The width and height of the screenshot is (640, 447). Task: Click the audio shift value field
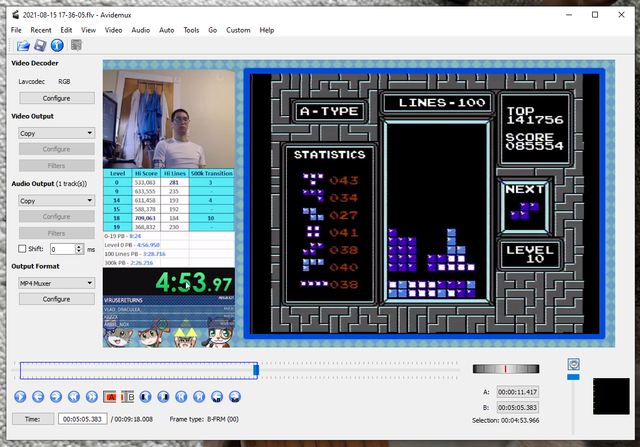63,249
